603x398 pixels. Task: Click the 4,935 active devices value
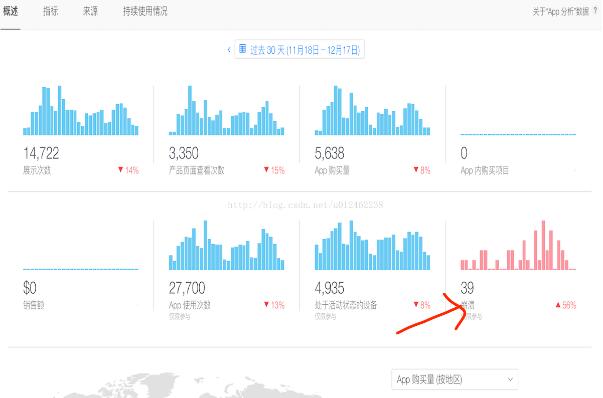[x=330, y=288]
